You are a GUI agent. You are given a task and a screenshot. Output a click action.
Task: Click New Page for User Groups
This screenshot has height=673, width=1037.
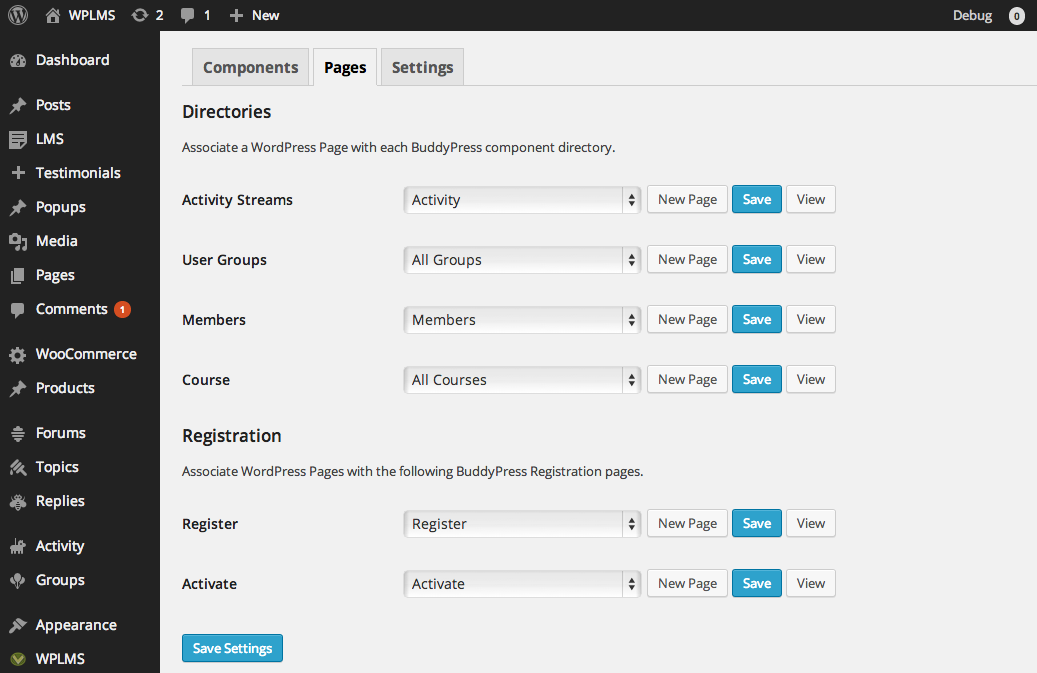687,259
